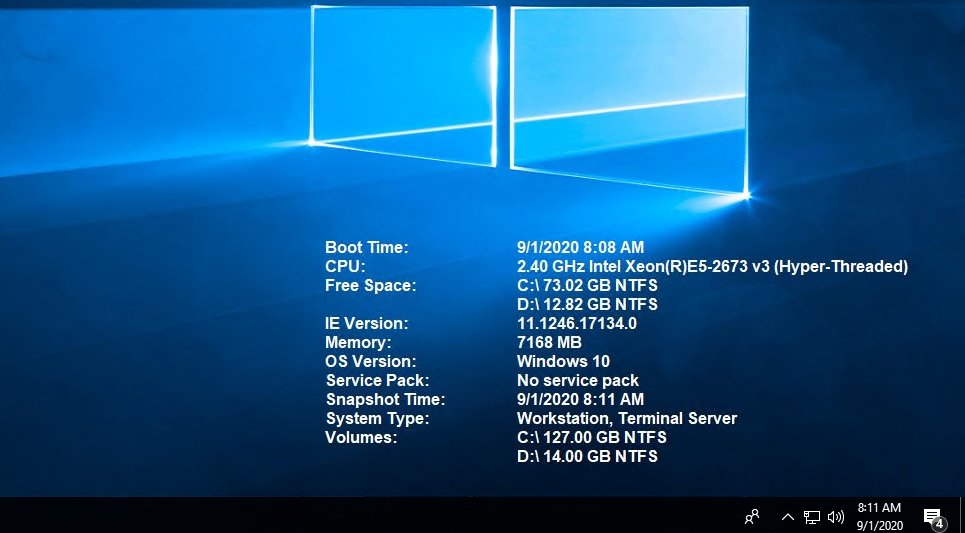Click the "Service Pack:" label

click(377, 380)
